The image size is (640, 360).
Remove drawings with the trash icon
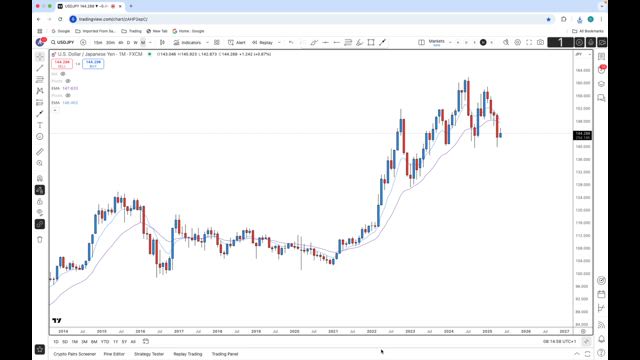click(x=40, y=240)
